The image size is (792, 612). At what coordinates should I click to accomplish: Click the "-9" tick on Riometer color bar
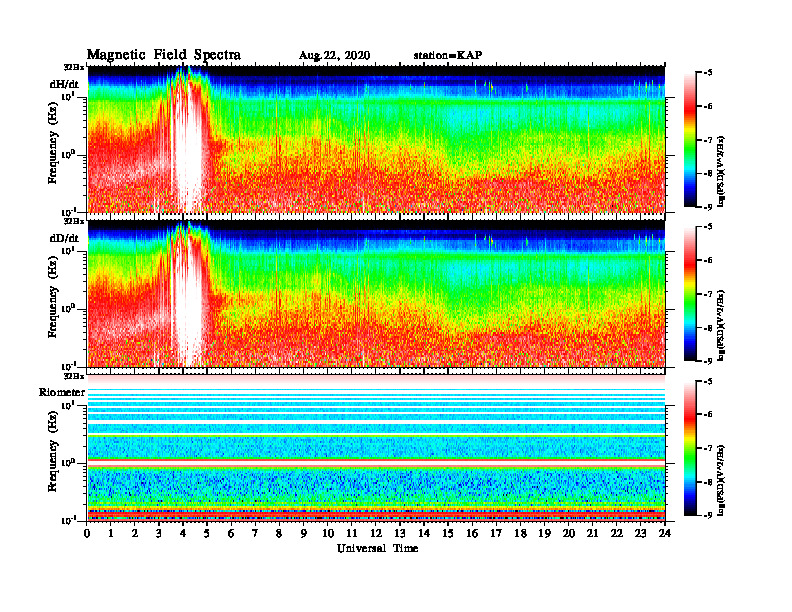coord(708,515)
